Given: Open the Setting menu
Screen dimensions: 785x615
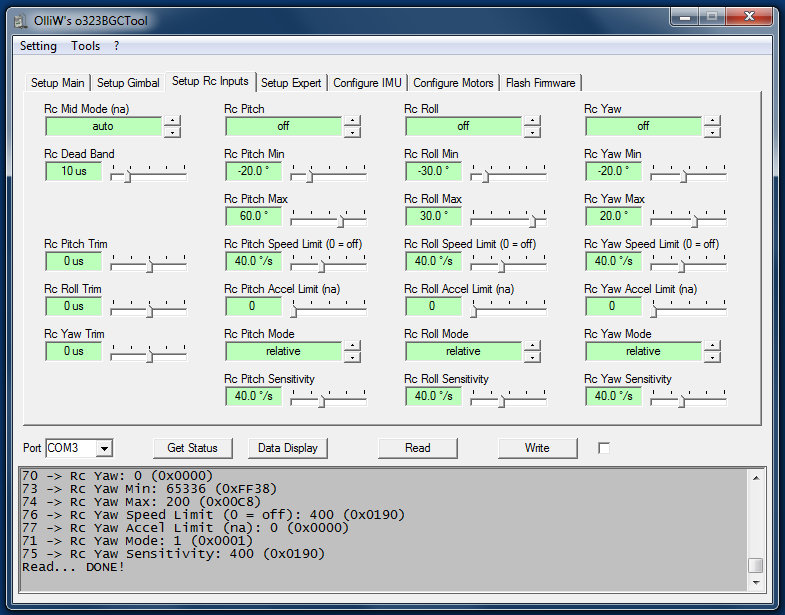Looking at the screenshot, I should click(38, 46).
